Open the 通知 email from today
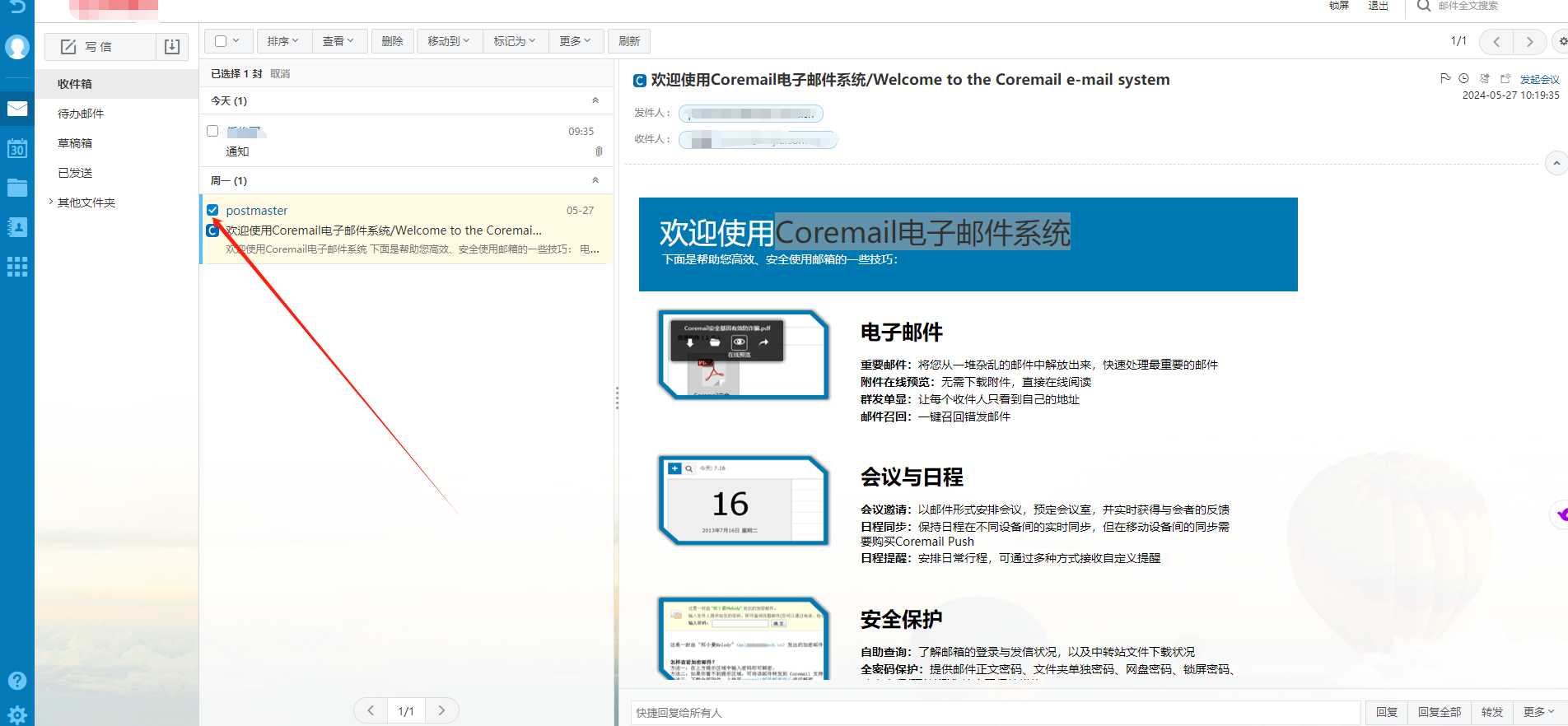Screen dimensions: 1568x726 408,141
